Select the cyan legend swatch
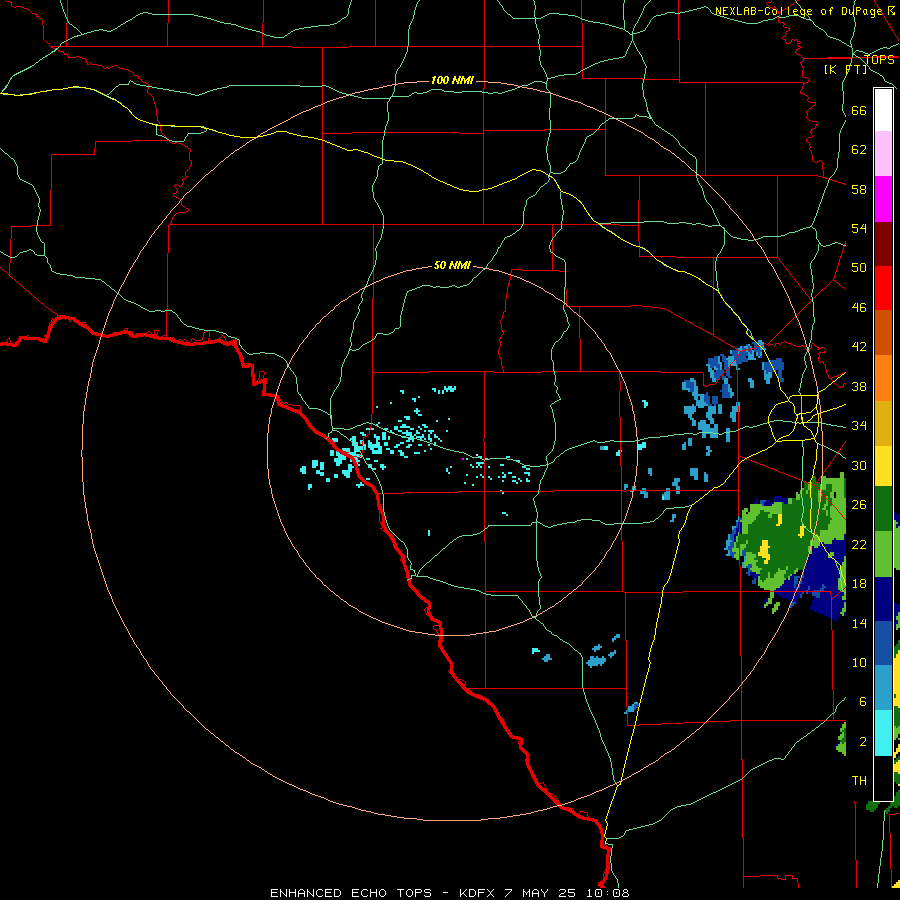 pos(883,733)
